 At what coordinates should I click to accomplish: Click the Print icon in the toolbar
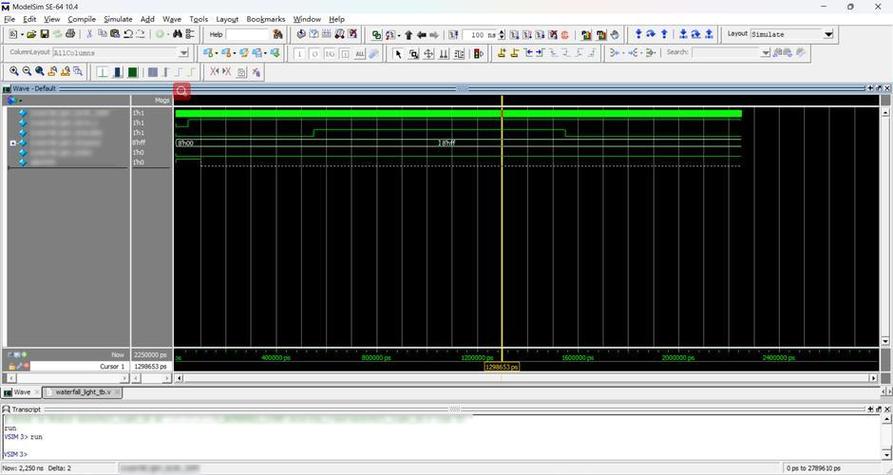[70, 34]
